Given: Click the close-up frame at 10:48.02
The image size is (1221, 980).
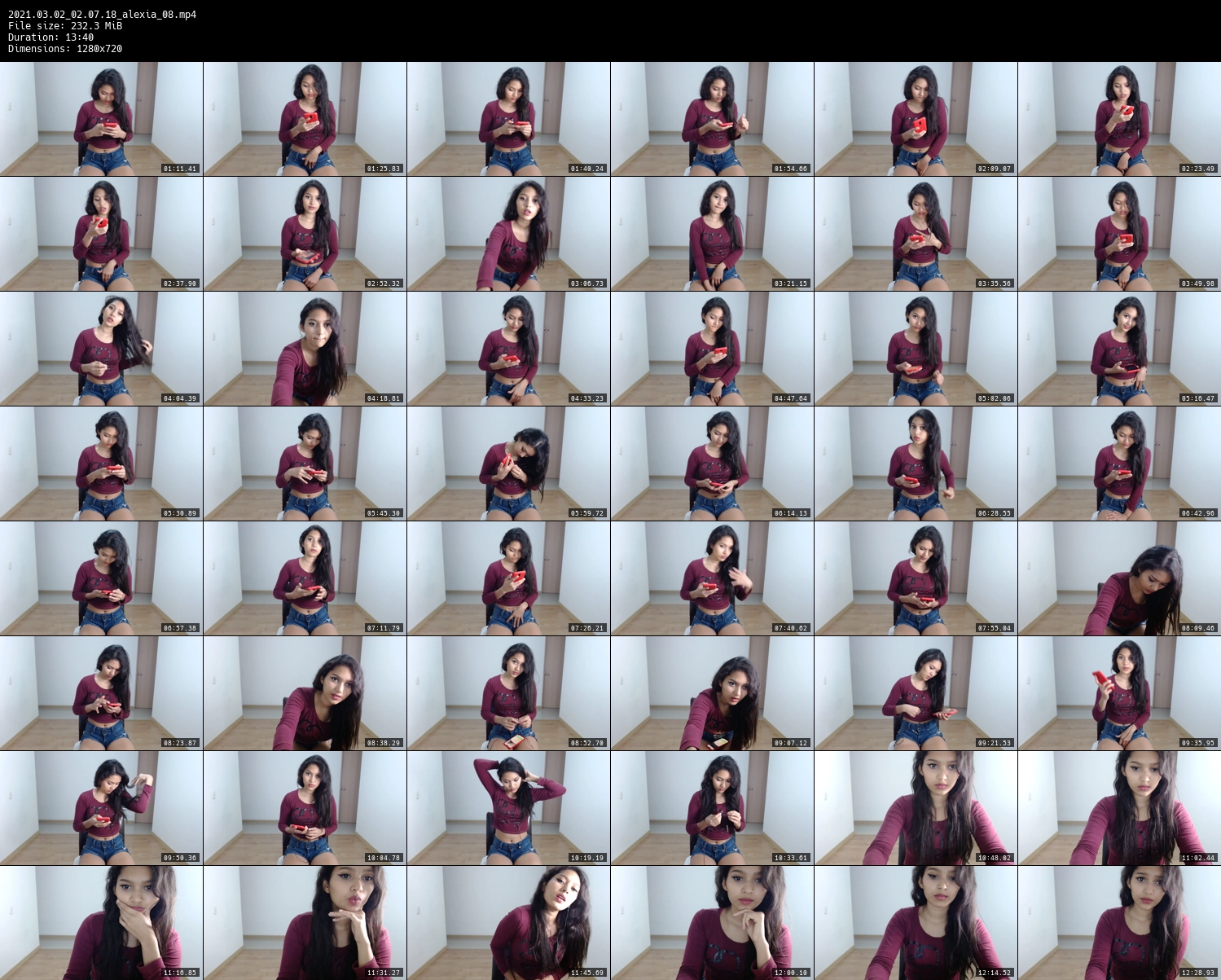Looking at the screenshot, I should click(x=916, y=808).
